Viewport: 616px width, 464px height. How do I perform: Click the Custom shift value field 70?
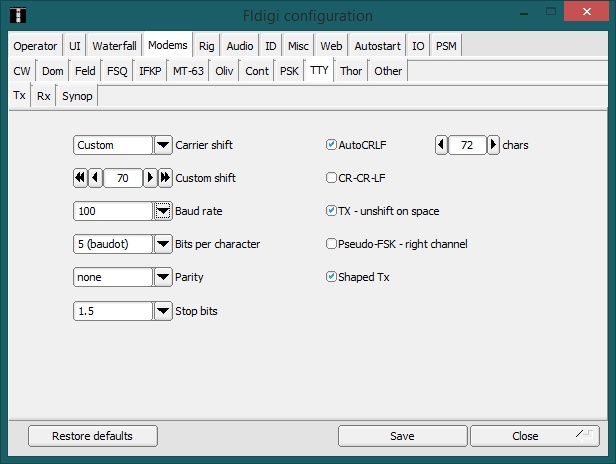point(123,178)
